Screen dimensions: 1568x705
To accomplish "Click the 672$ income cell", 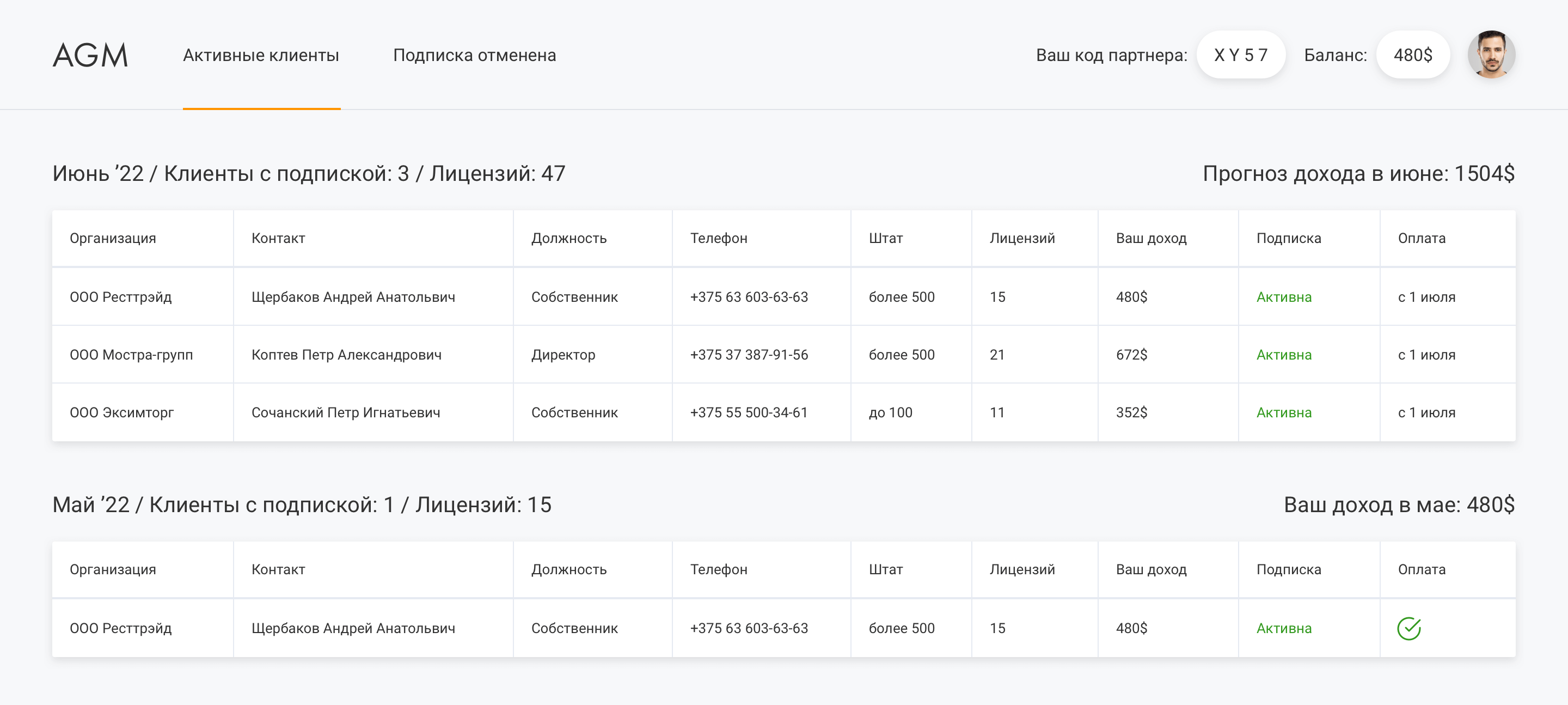I will pos(1131,355).
